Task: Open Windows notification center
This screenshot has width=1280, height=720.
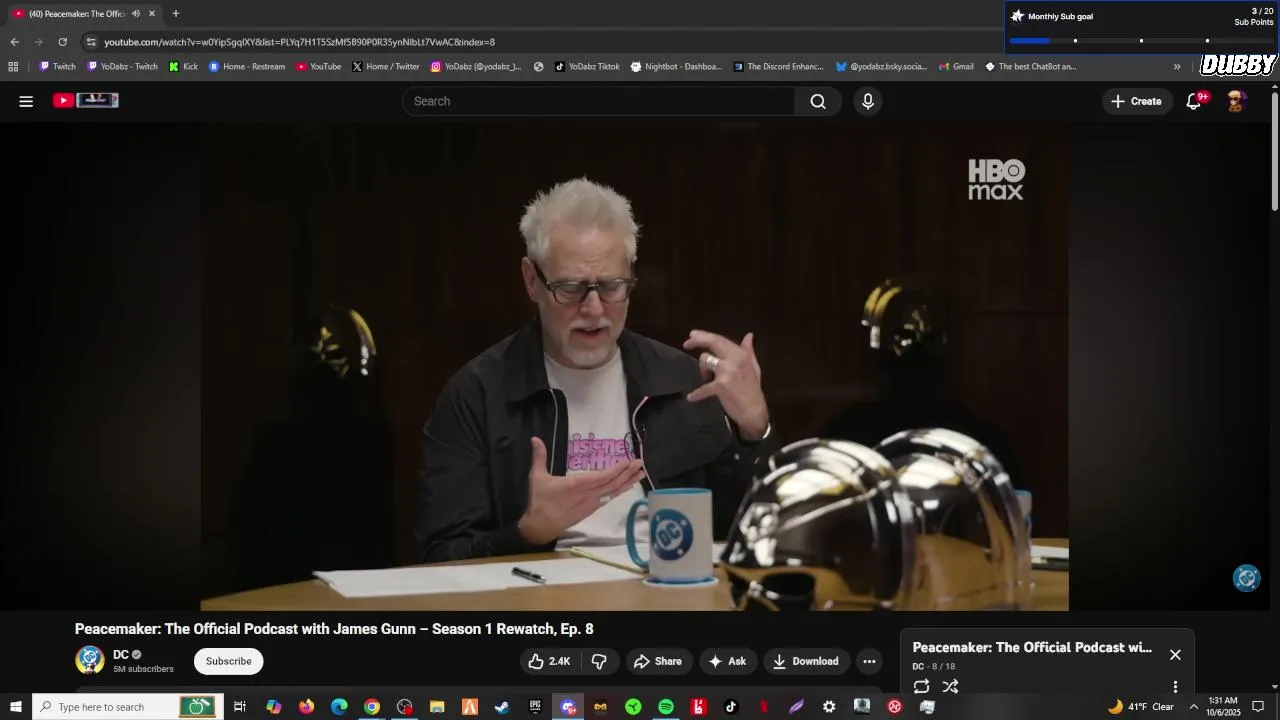Action: [1258, 707]
